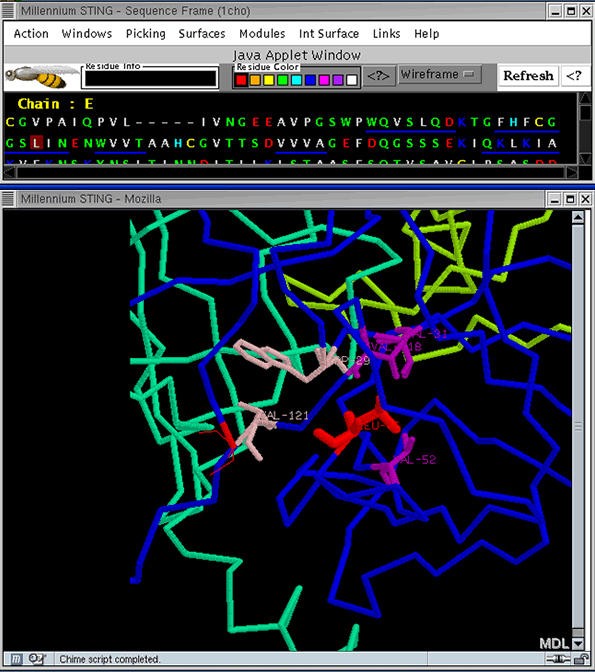Pick the blue residue color swatch

(310, 80)
